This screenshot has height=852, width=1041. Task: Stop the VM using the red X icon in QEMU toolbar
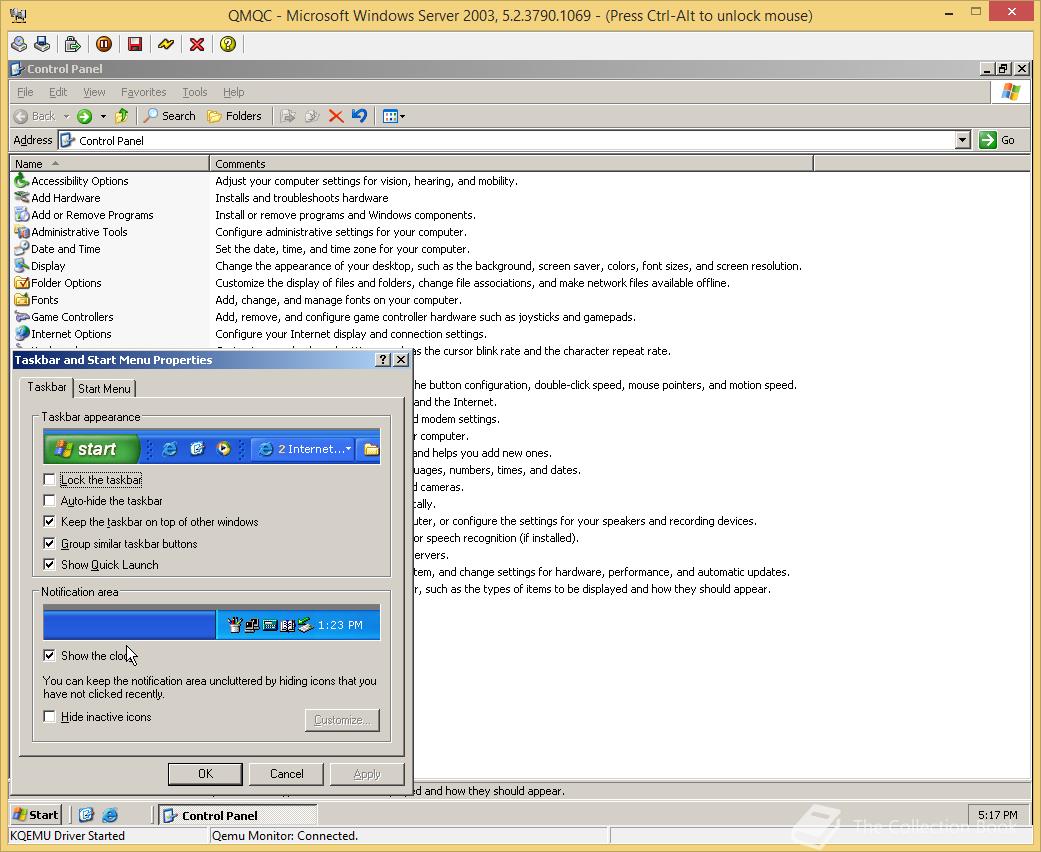197,44
